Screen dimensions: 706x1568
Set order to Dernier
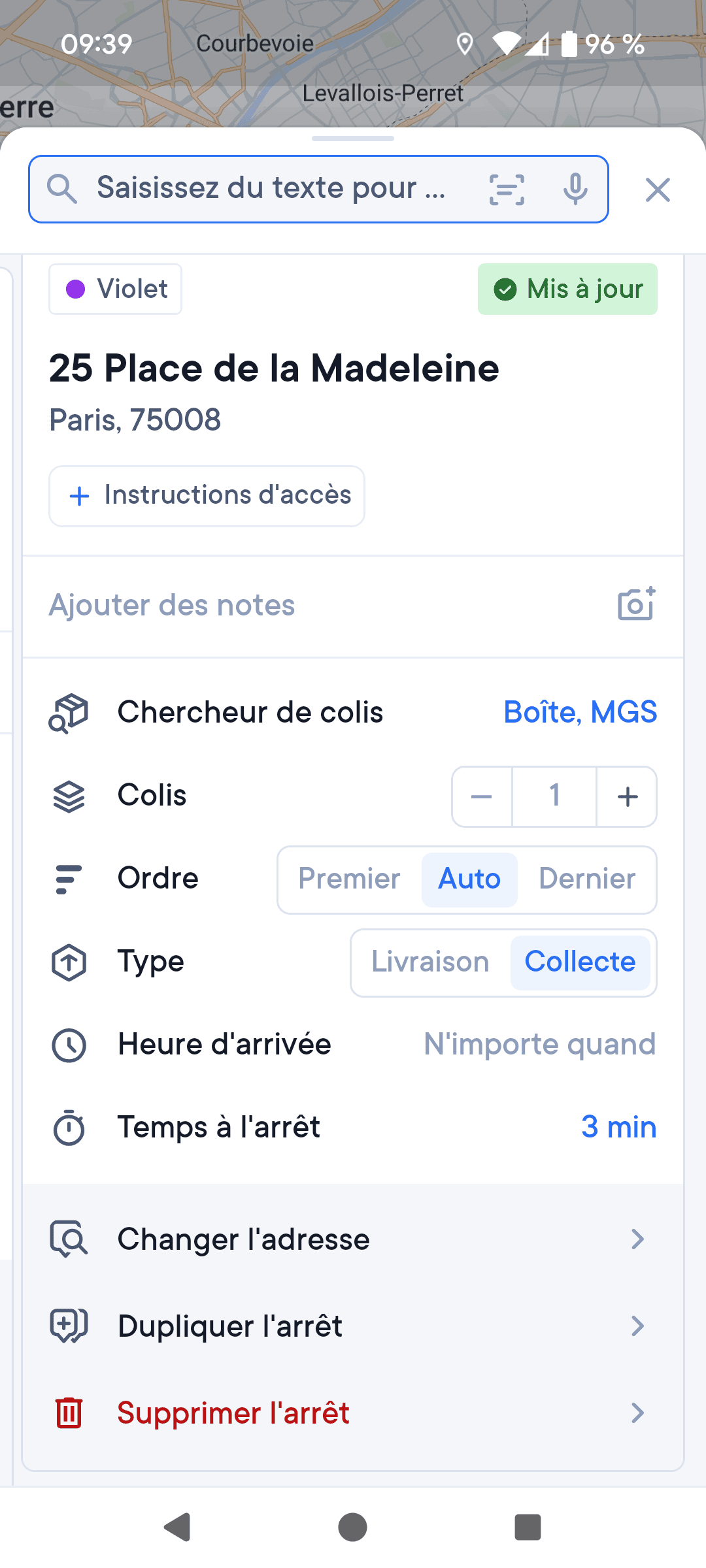coord(586,879)
